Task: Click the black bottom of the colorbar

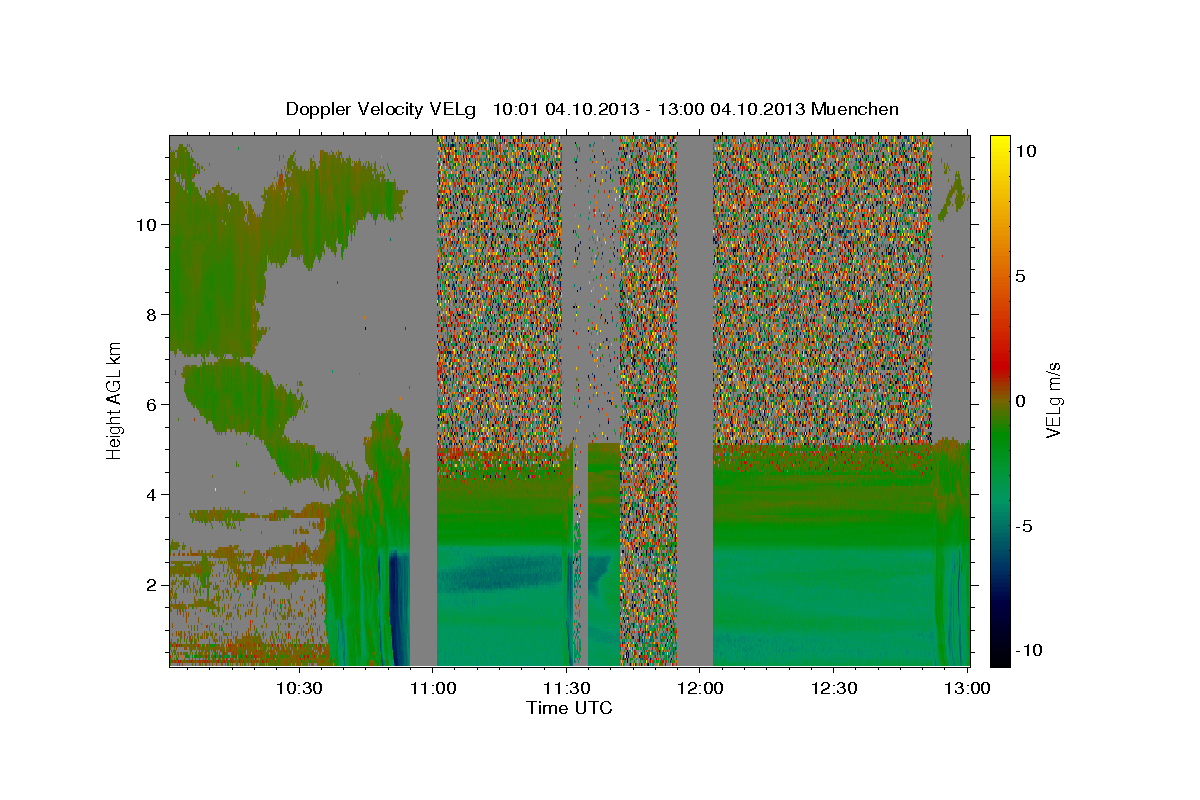Action: [x=999, y=655]
